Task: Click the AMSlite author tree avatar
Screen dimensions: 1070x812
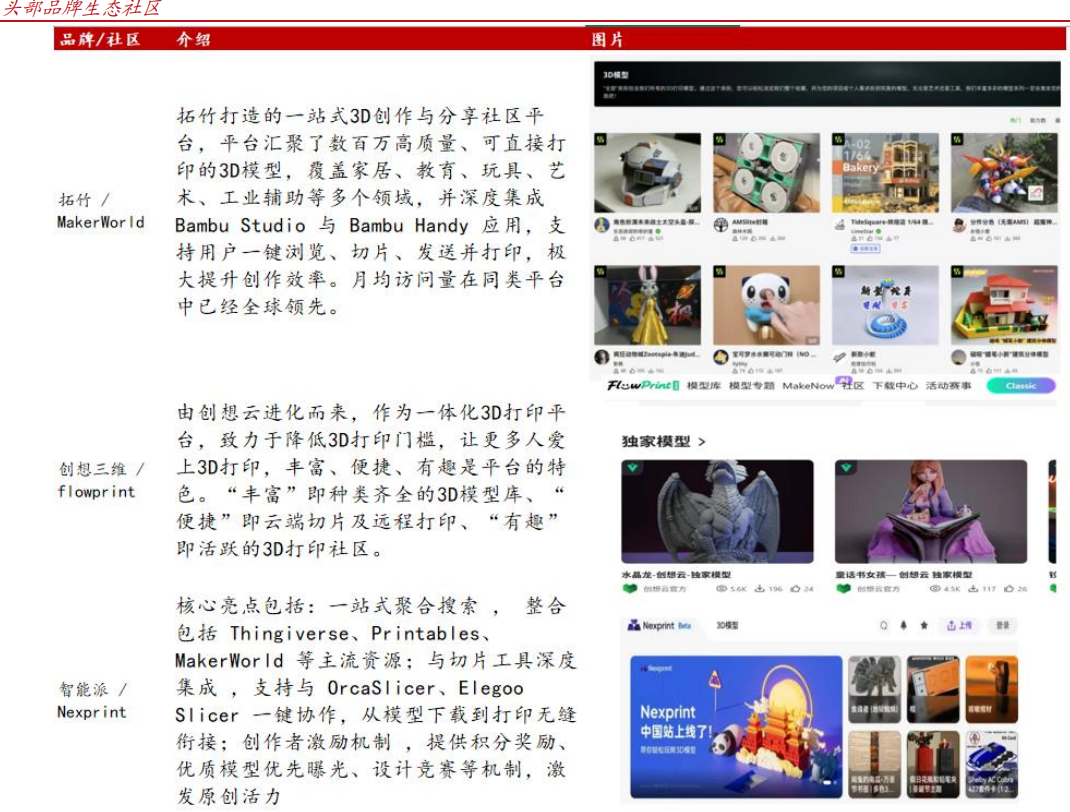Action: [x=721, y=225]
